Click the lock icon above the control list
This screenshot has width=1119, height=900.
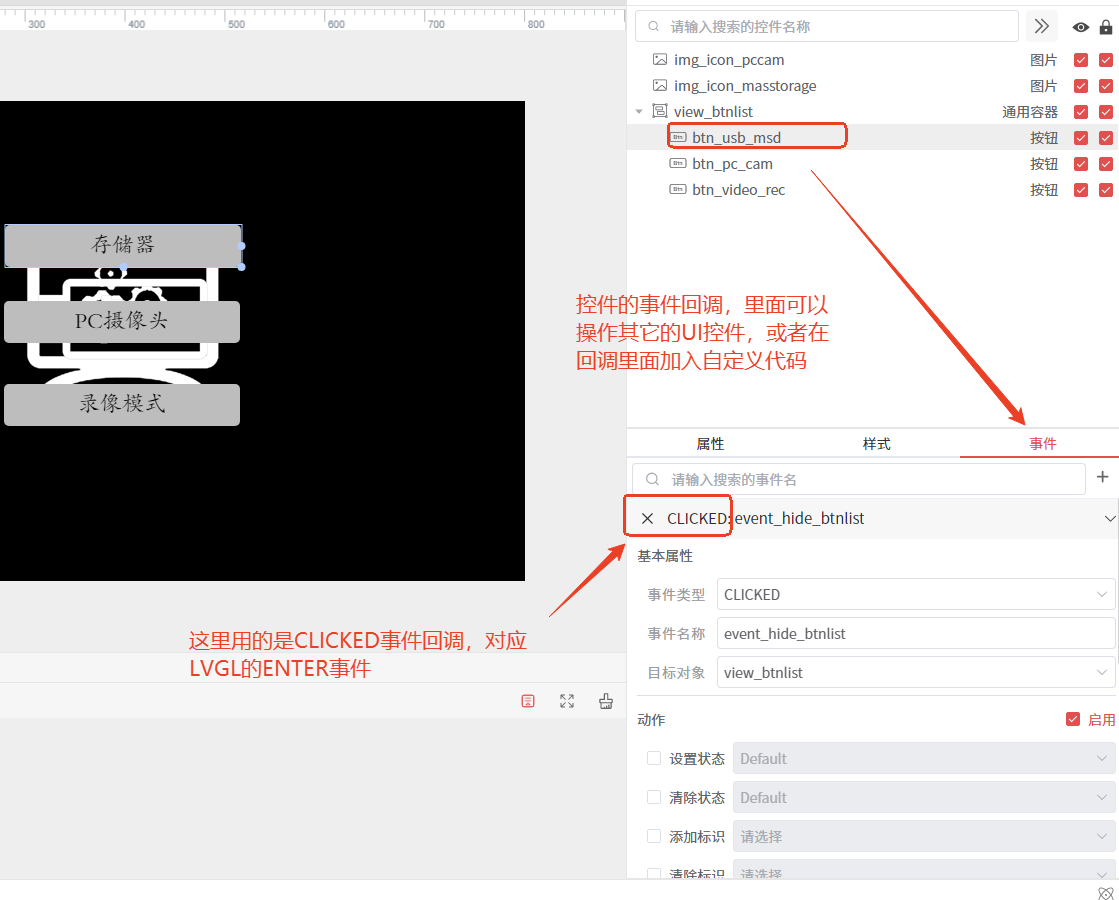tap(1105, 27)
